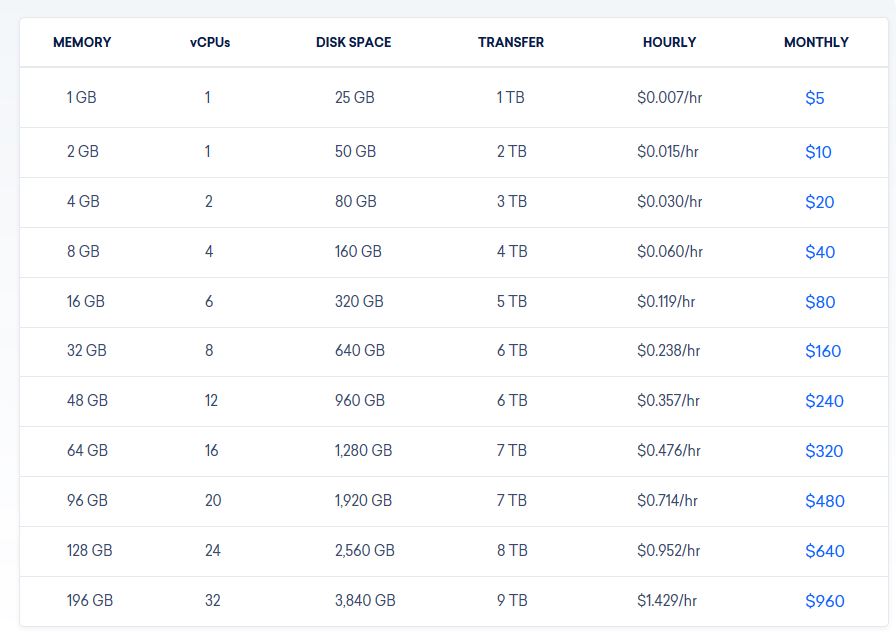This screenshot has height=639, width=896.
Task: Click the $40 monthly price
Action: (x=820, y=252)
